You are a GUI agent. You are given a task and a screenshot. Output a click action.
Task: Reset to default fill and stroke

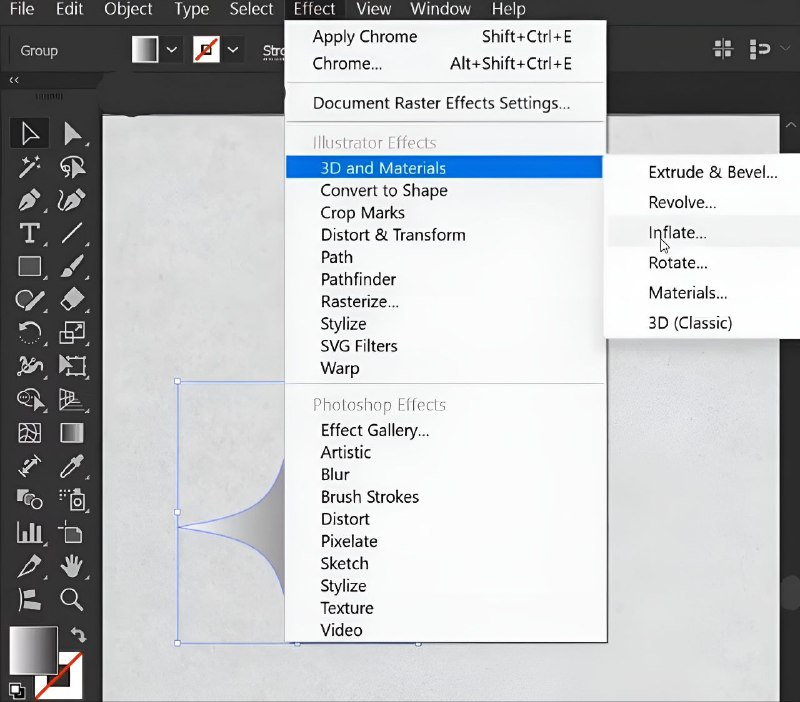(x=16, y=689)
